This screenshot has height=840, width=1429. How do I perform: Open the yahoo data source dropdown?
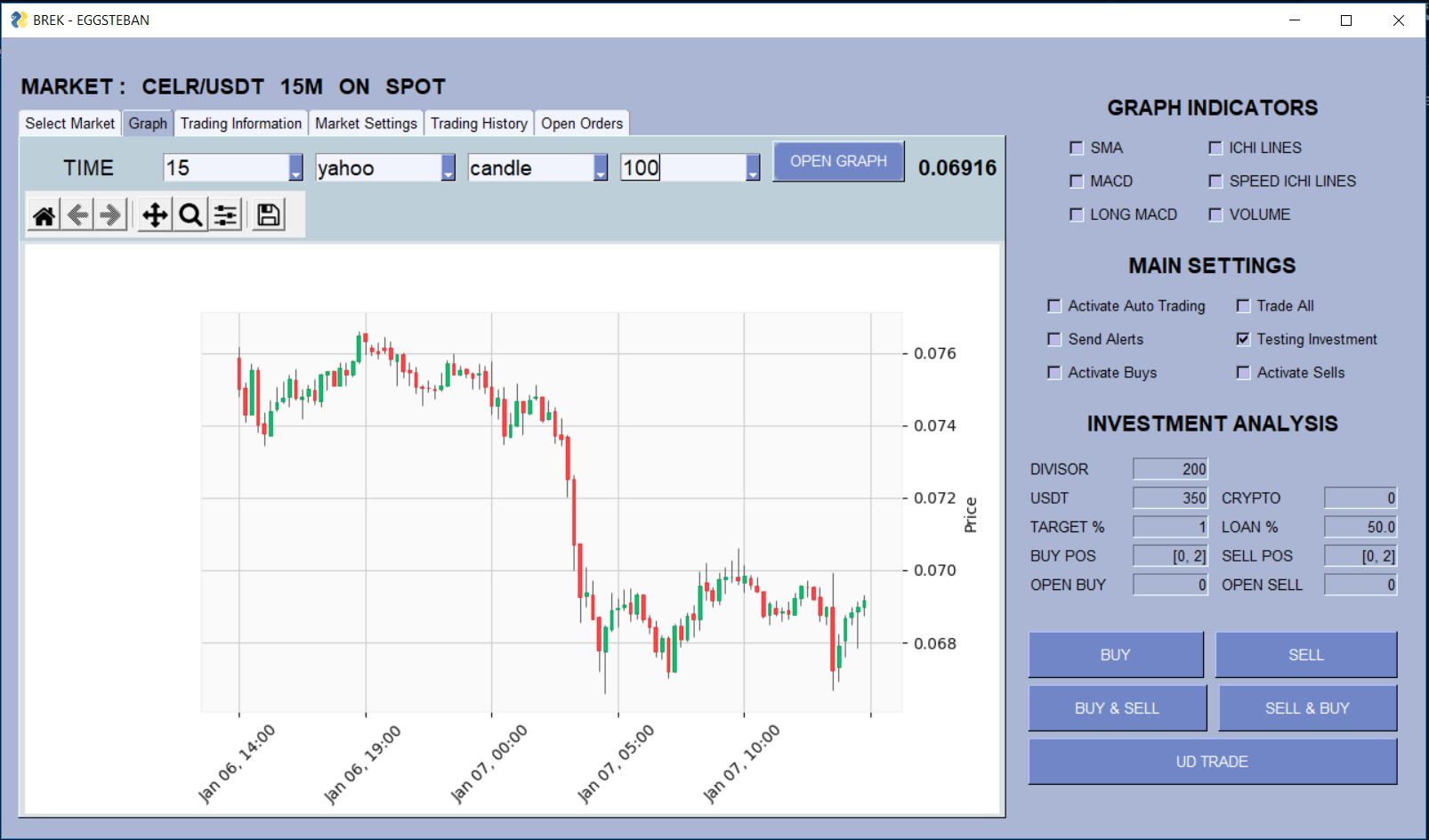[x=448, y=167]
